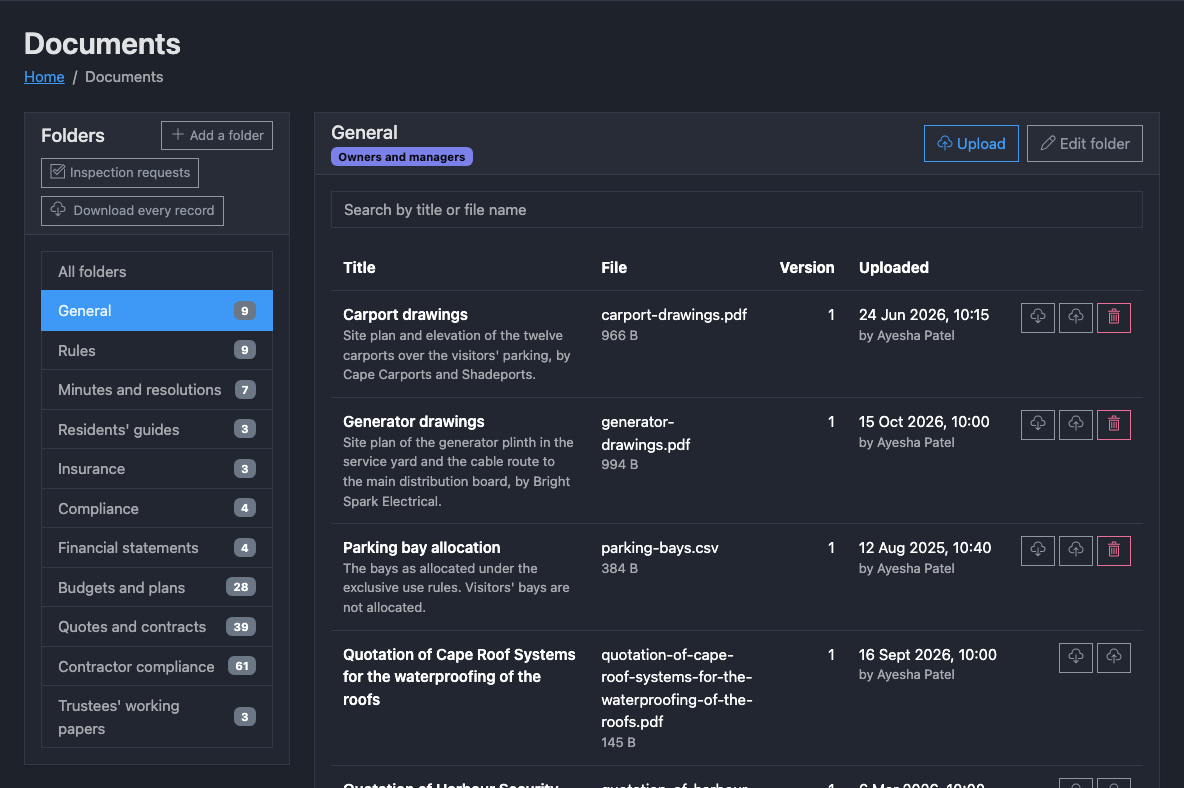Delete the Generator drawings document
Screen dimensions: 1184x788
(1114, 425)
